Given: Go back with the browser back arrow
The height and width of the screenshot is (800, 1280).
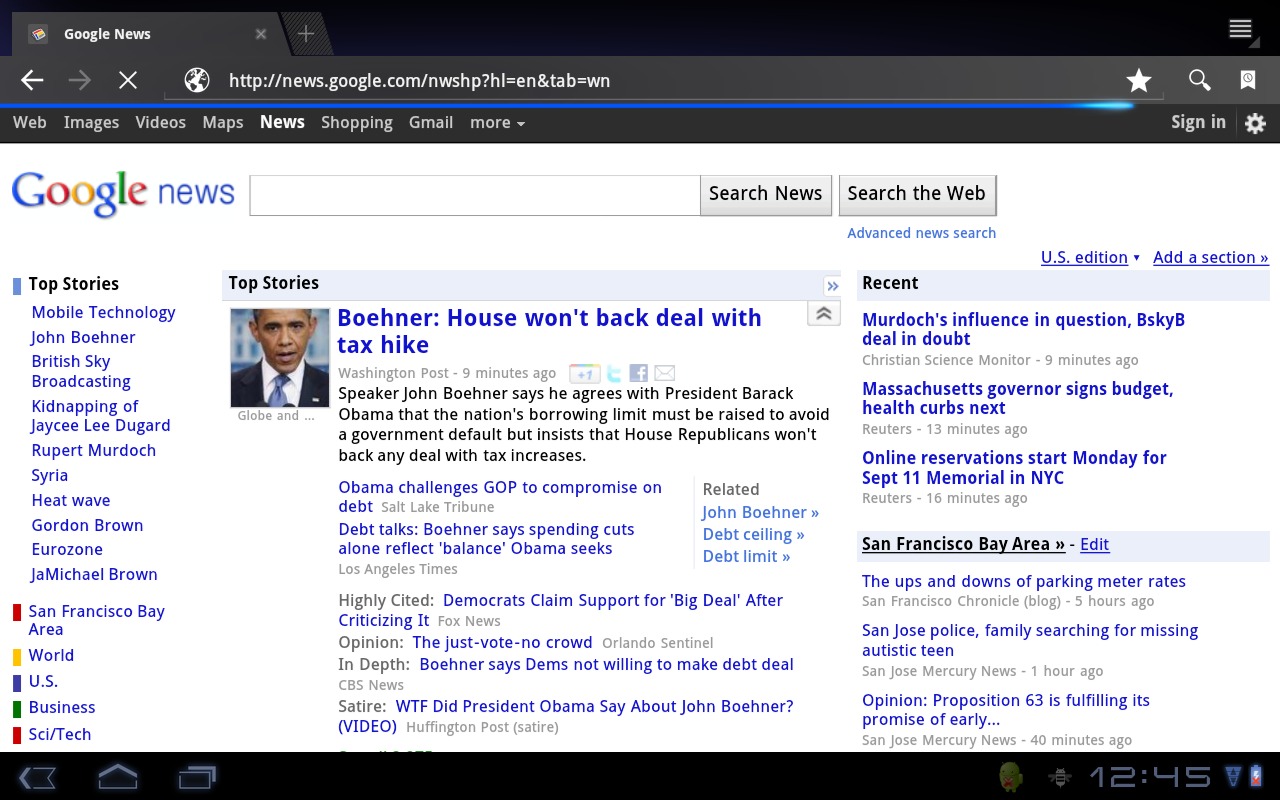Looking at the screenshot, I should (32, 80).
